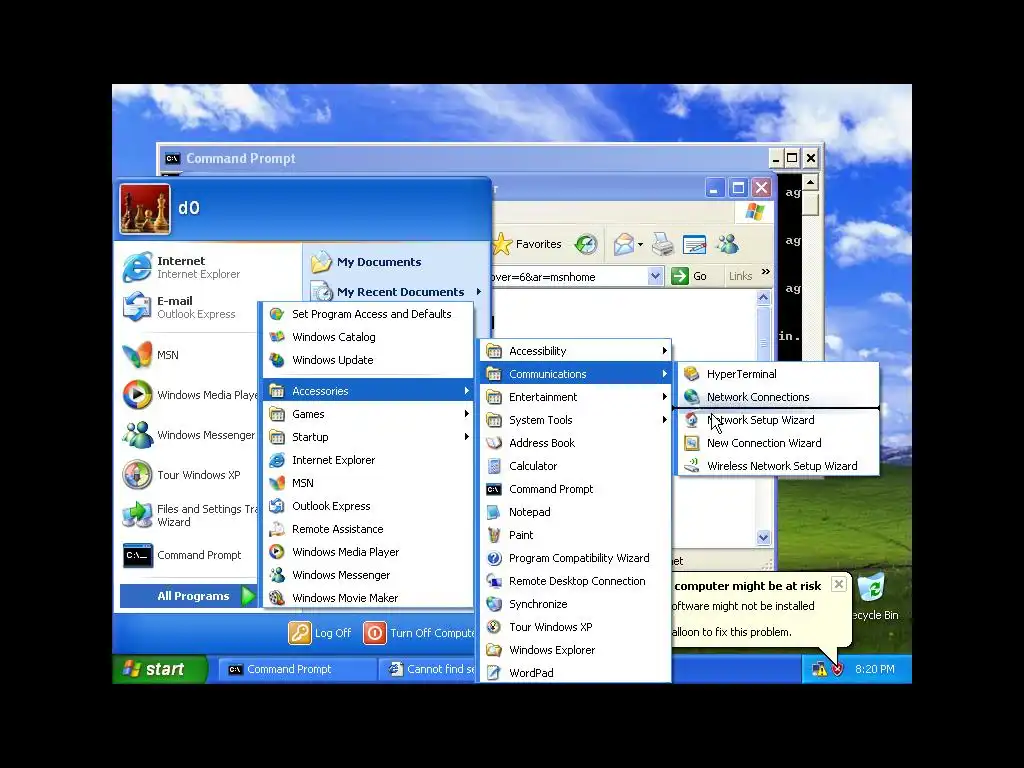Click the All Programs button
Image resolution: width=1024 pixels, height=768 pixels.
click(x=189, y=596)
